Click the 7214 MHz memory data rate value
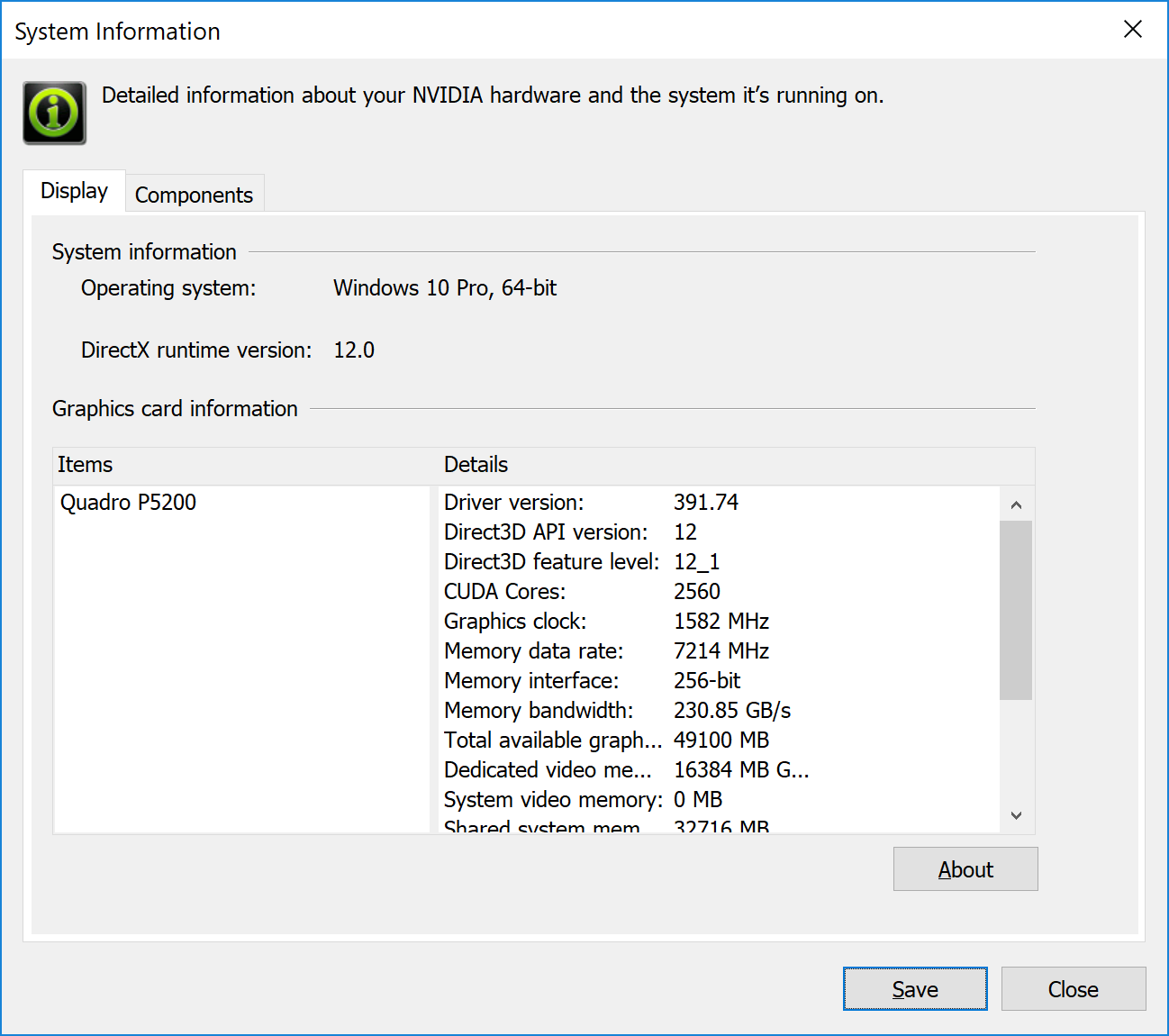 tap(721, 651)
